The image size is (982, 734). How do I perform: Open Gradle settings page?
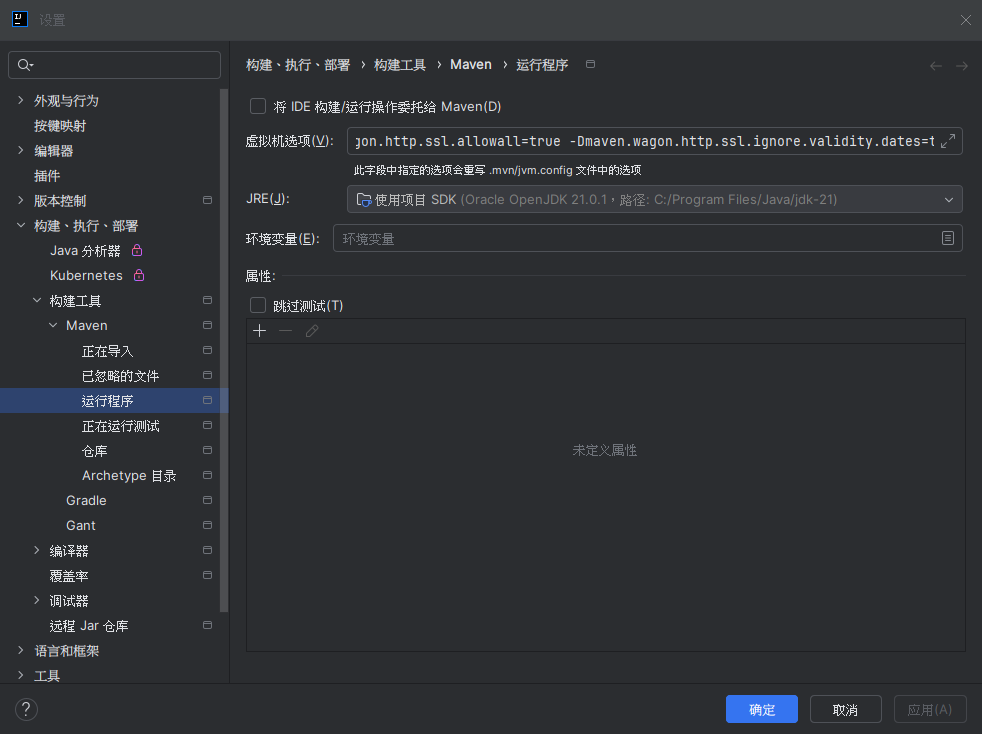click(86, 500)
